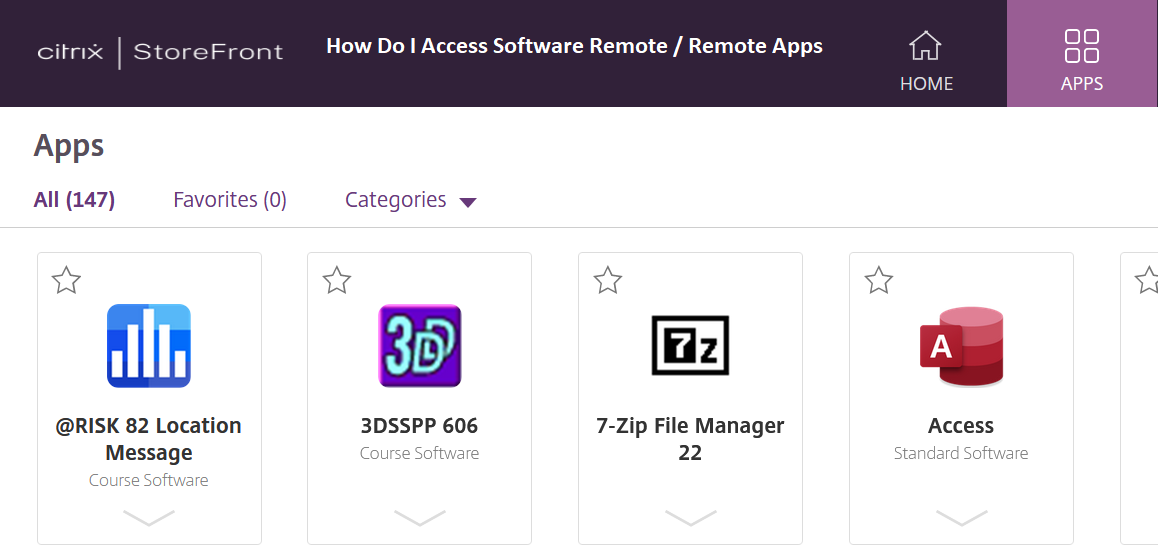Launch Access via its red database icon
Screen dimensions: 1158x555
(x=962, y=346)
